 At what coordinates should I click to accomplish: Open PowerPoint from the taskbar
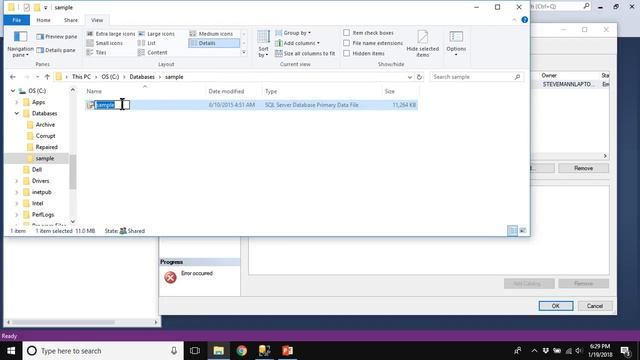click(287, 351)
